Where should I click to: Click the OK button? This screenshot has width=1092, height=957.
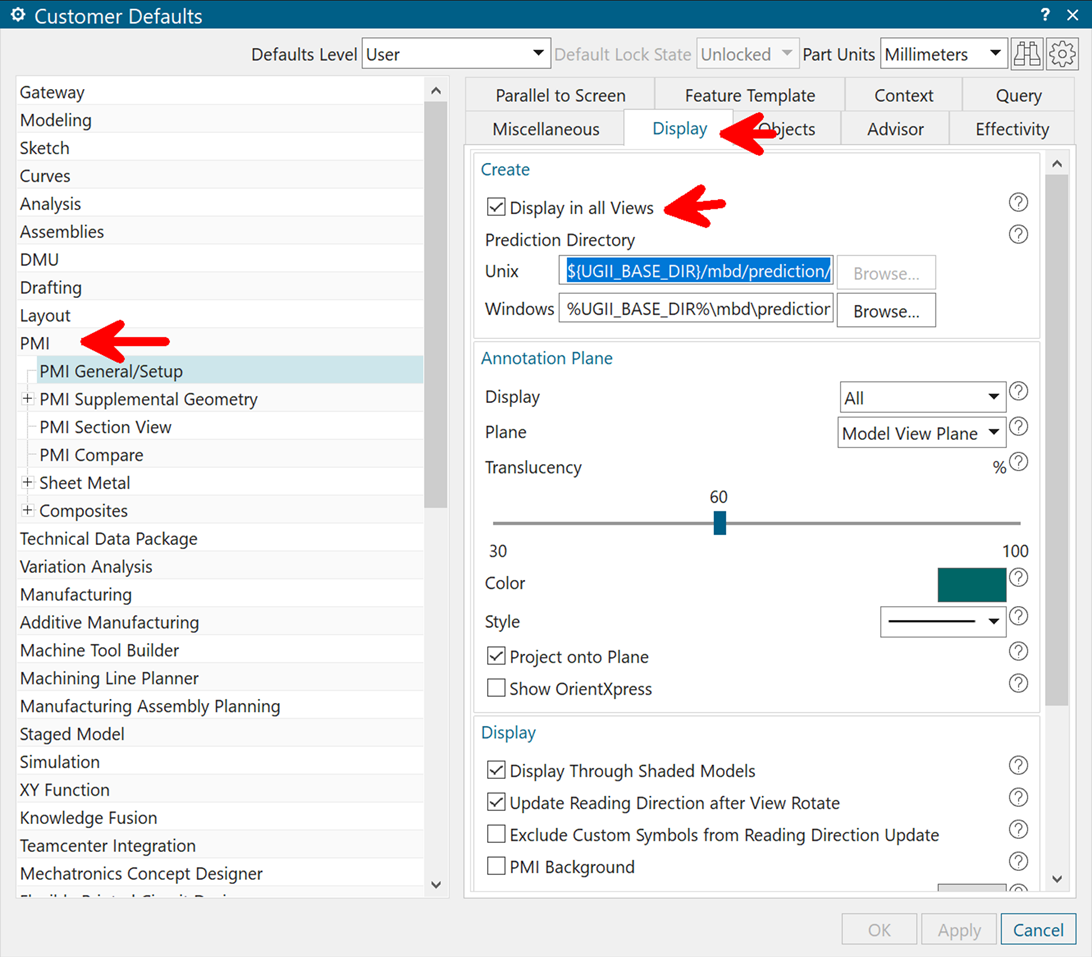click(x=879, y=929)
